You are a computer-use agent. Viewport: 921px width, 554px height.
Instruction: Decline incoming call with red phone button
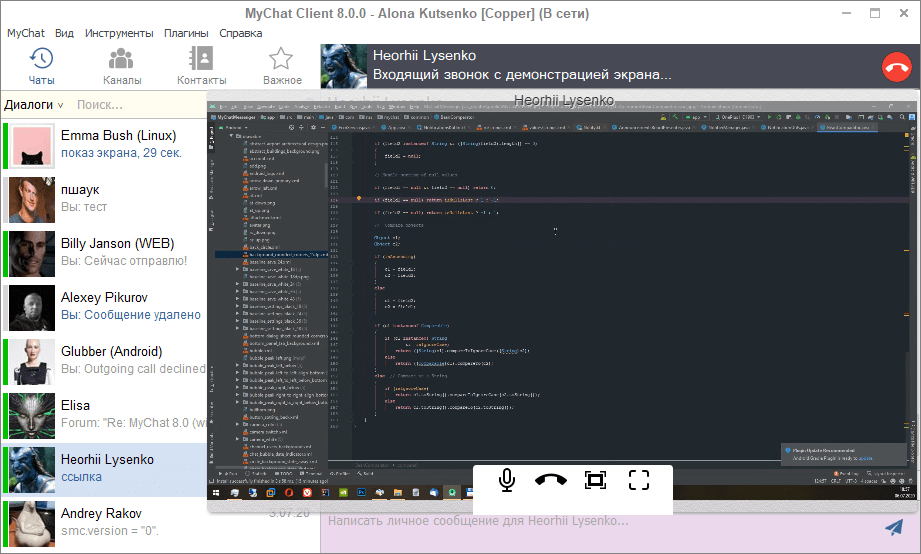(896, 67)
